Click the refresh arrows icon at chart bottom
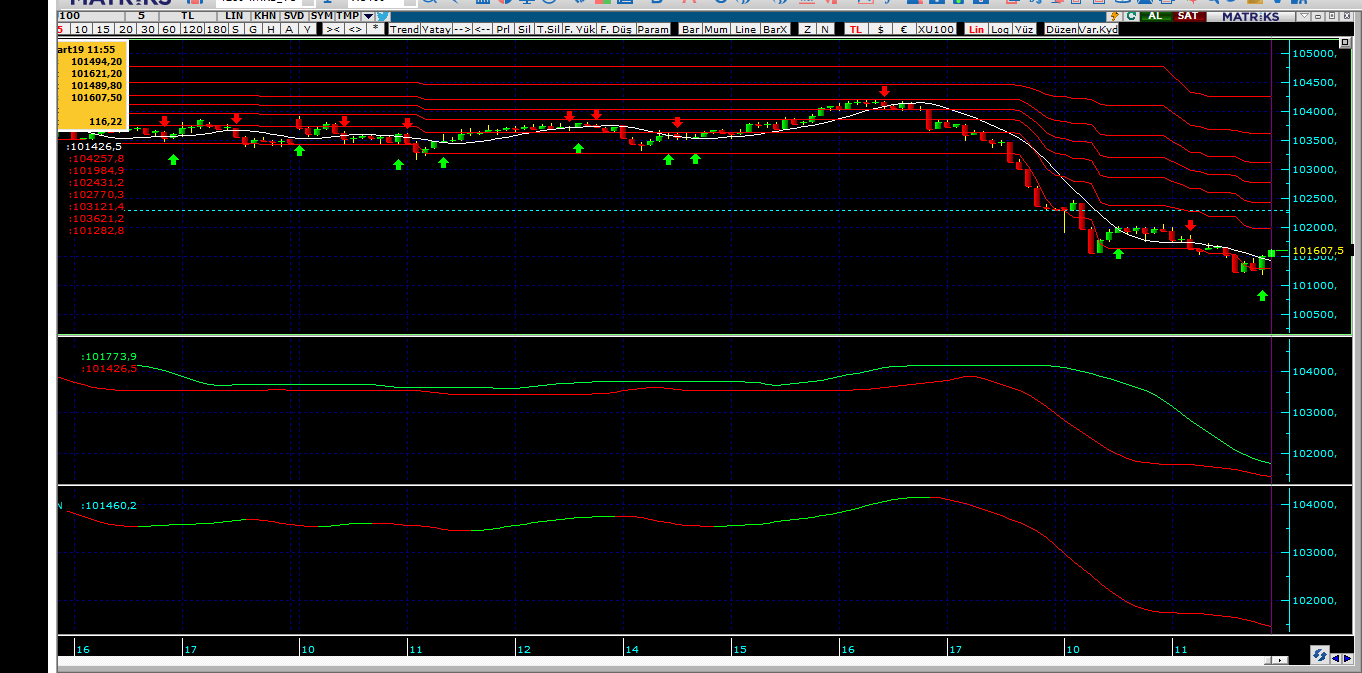The height and width of the screenshot is (673, 1362). (x=1320, y=655)
